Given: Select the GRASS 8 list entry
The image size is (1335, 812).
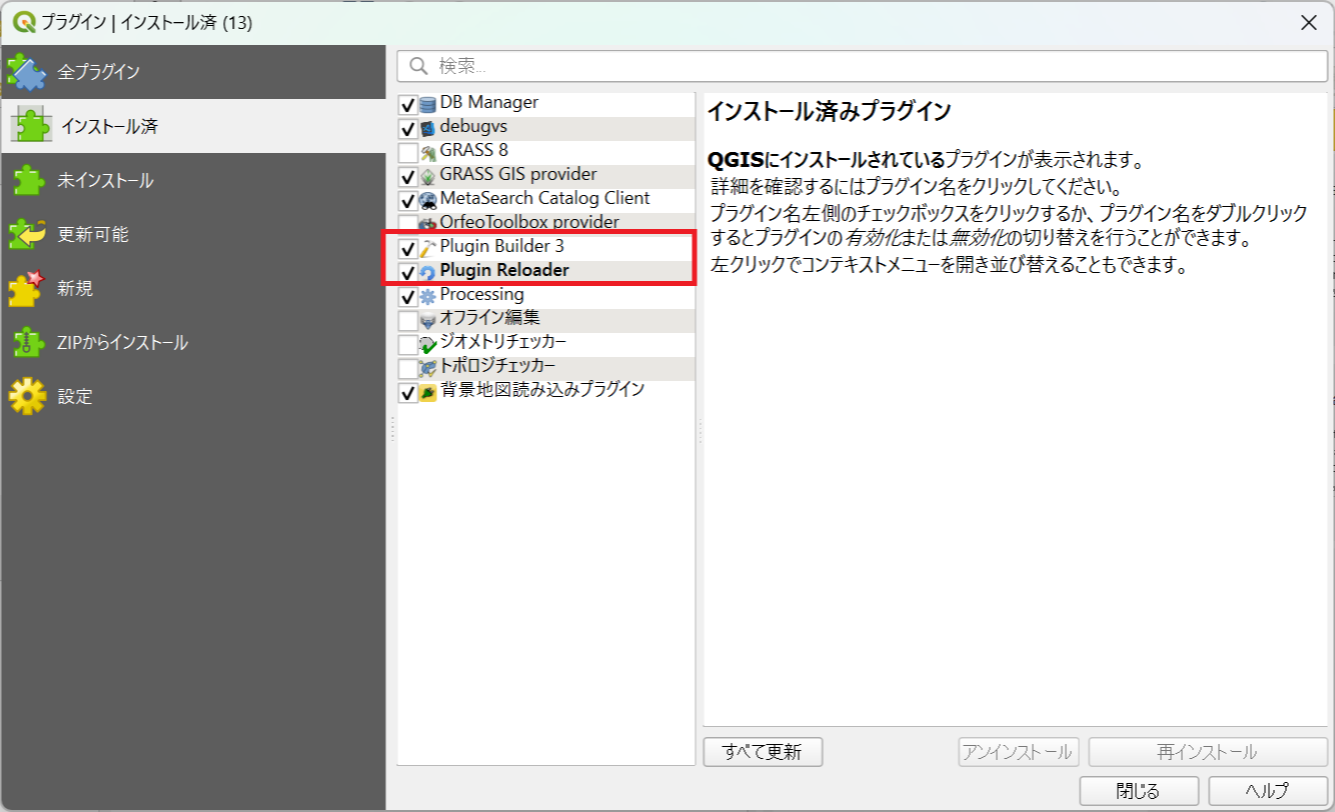Looking at the screenshot, I should 474,151.
